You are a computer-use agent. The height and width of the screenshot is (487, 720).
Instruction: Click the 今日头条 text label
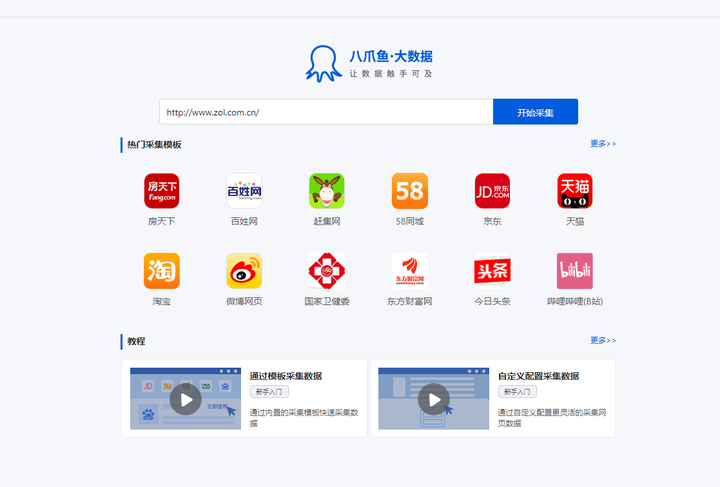click(x=492, y=301)
